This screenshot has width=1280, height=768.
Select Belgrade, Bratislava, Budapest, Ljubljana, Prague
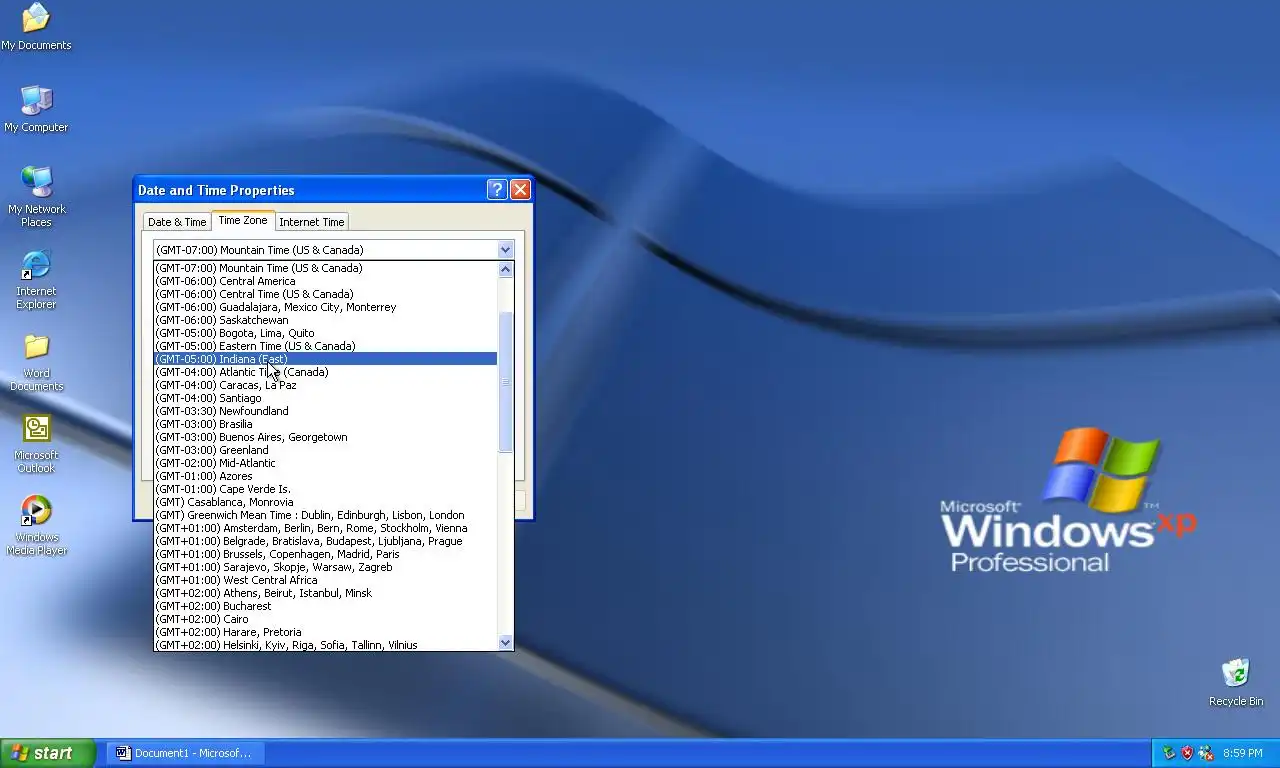pyautogui.click(x=325, y=541)
